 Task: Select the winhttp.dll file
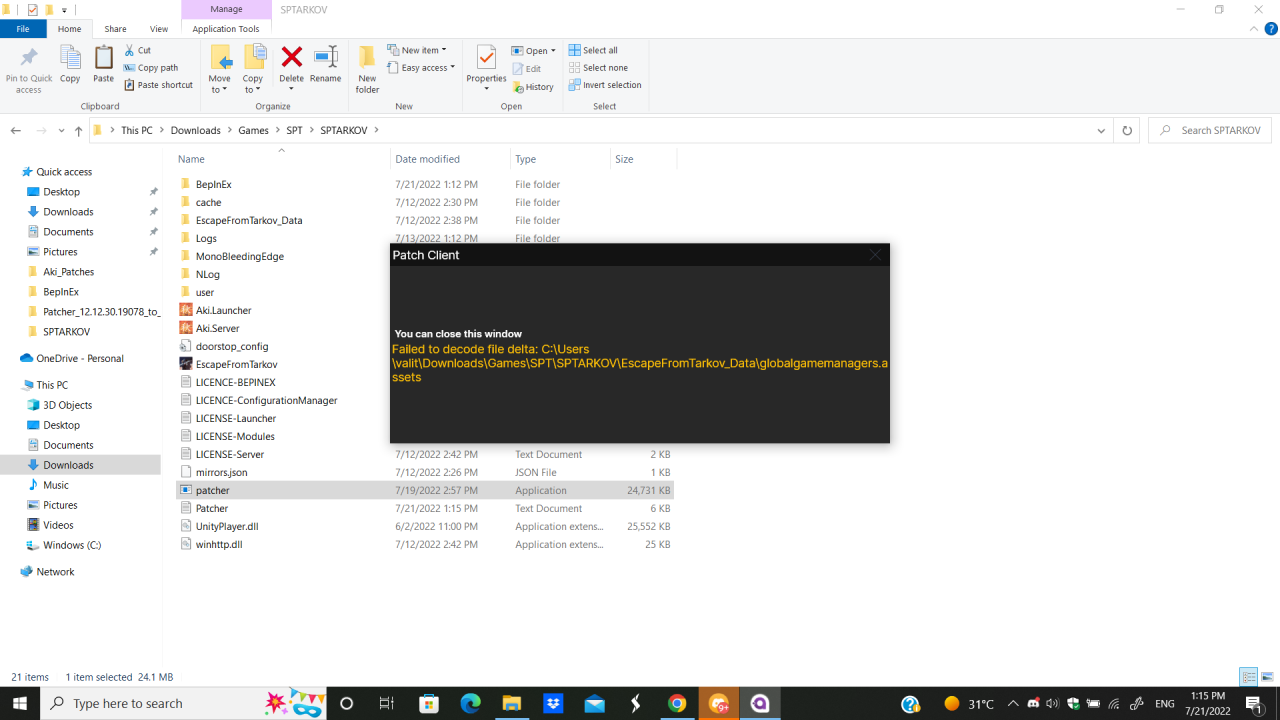pyautogui.click(x=219, y=544)
